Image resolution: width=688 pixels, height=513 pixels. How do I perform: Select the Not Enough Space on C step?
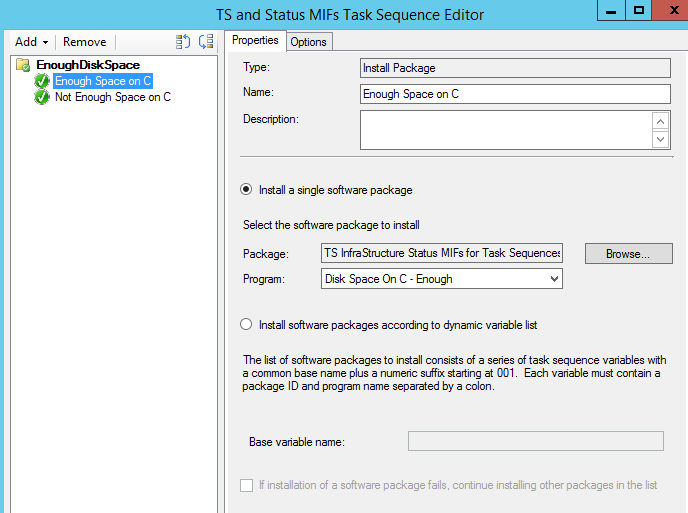pos(112,97)
